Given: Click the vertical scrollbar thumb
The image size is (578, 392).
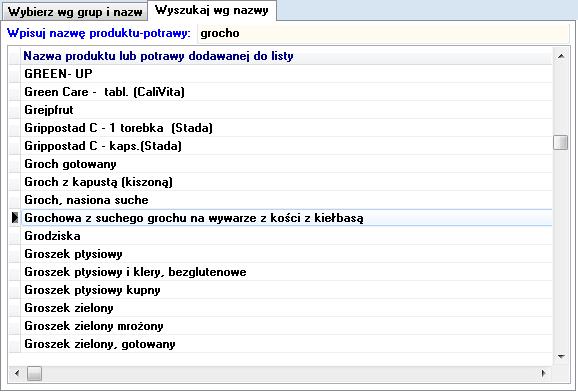Looking at the screenshot, I should (561, 143).
